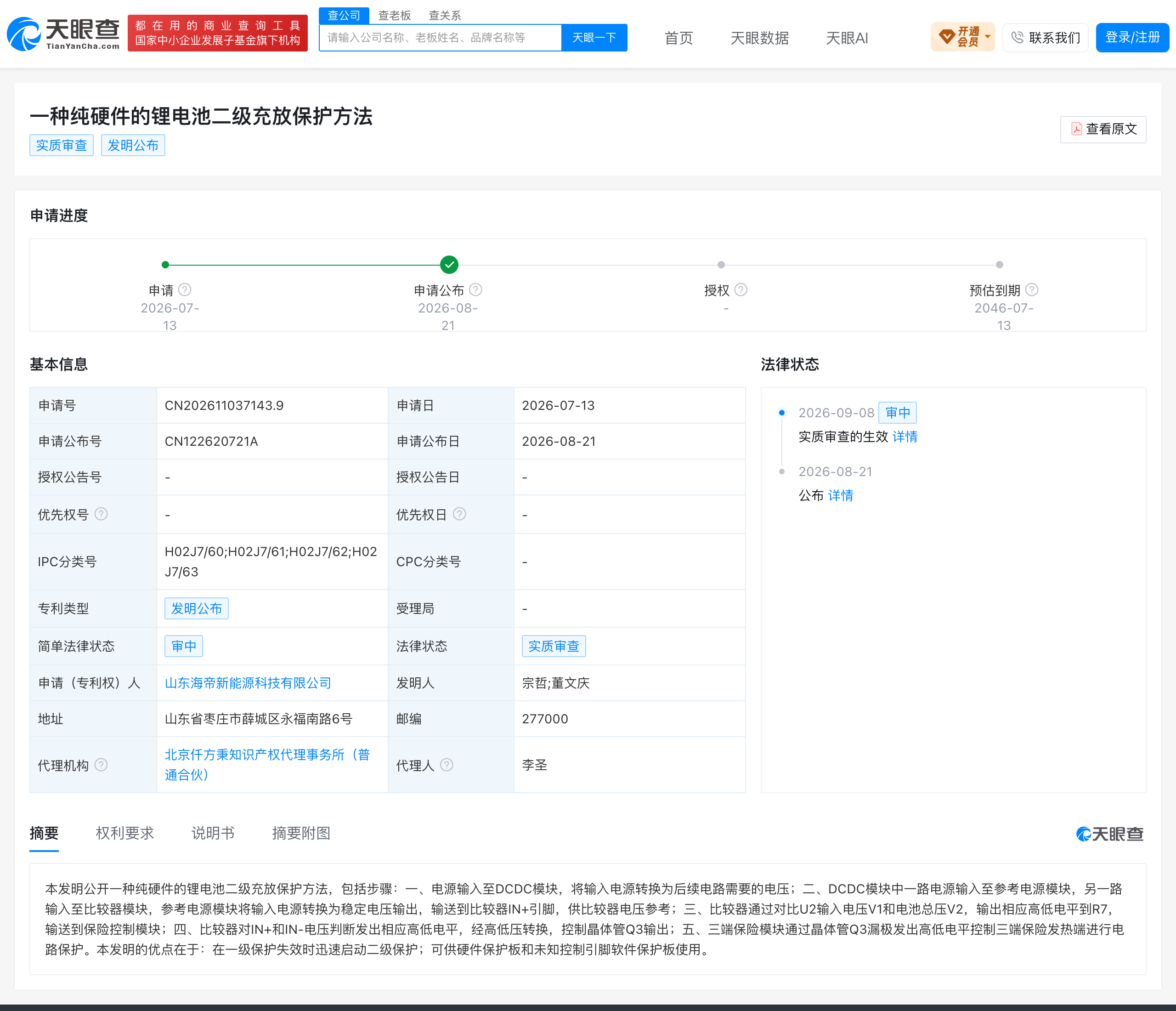Switch to the 查公司 search tab
The height and width of the screenshot is (1011, 1176).
tap(344, 15)
